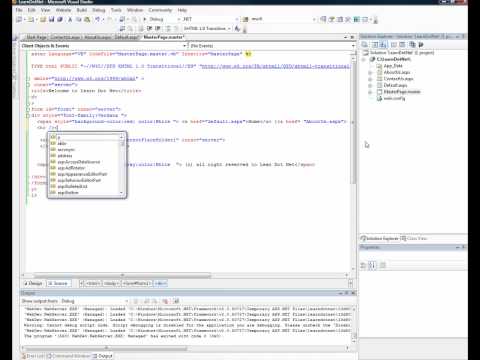Click the <html> tag navigator button
Screen dimensions: 480x360
coord(93,283)
